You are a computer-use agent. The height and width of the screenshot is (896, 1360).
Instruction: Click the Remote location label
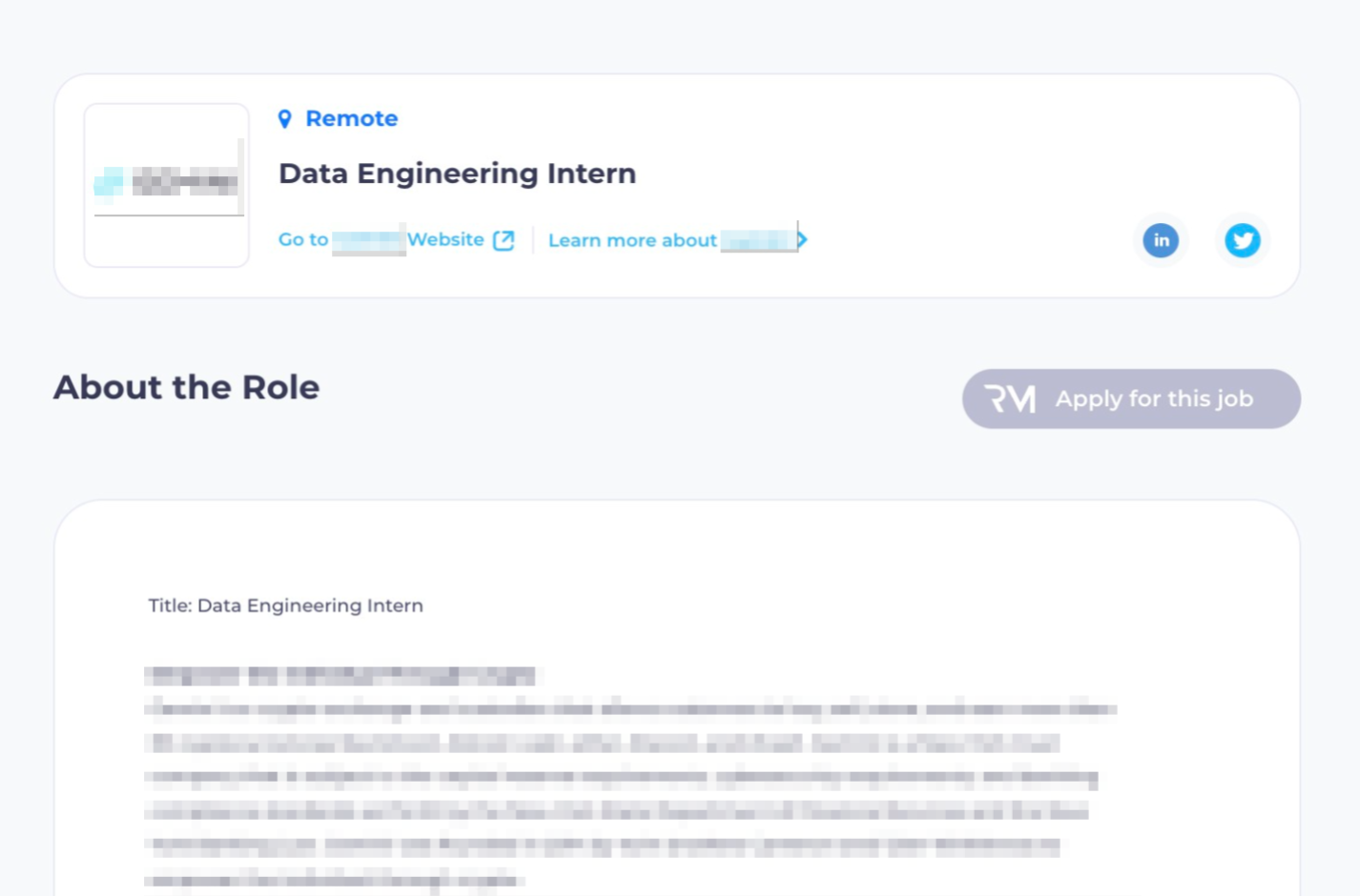[x=351, y=119]
